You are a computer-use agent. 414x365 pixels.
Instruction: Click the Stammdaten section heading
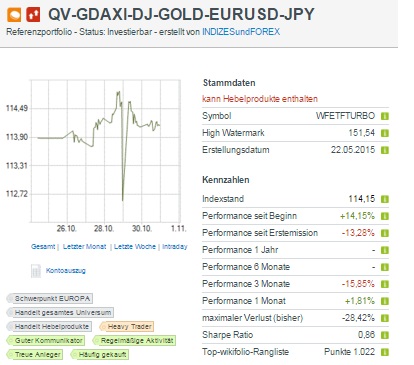229,83
